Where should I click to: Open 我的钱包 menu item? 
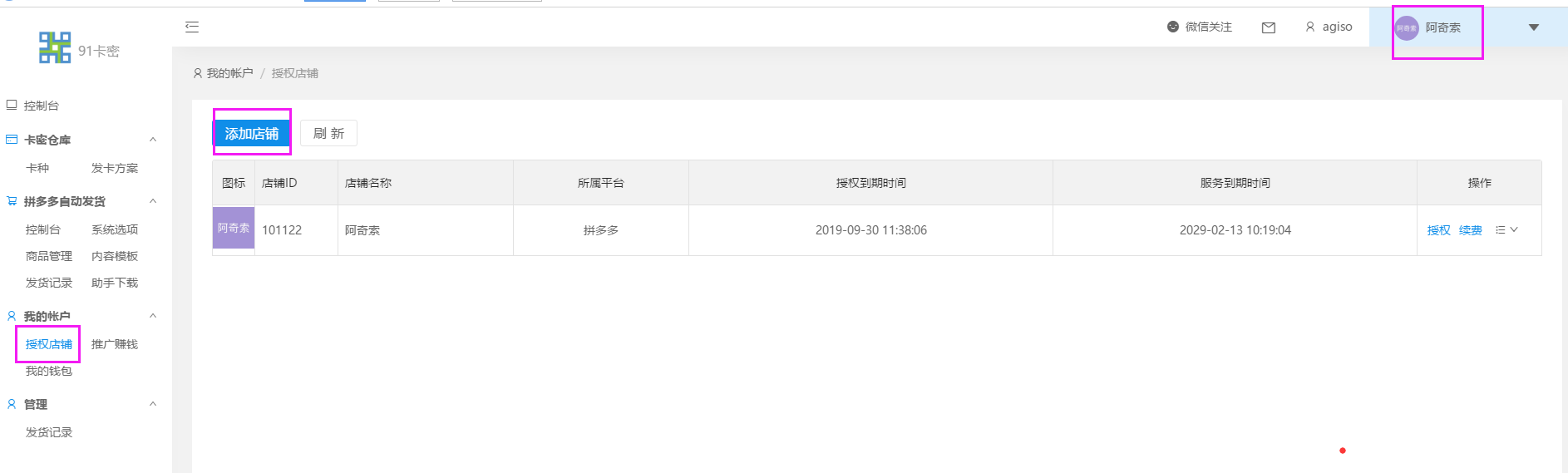[49, 371]
